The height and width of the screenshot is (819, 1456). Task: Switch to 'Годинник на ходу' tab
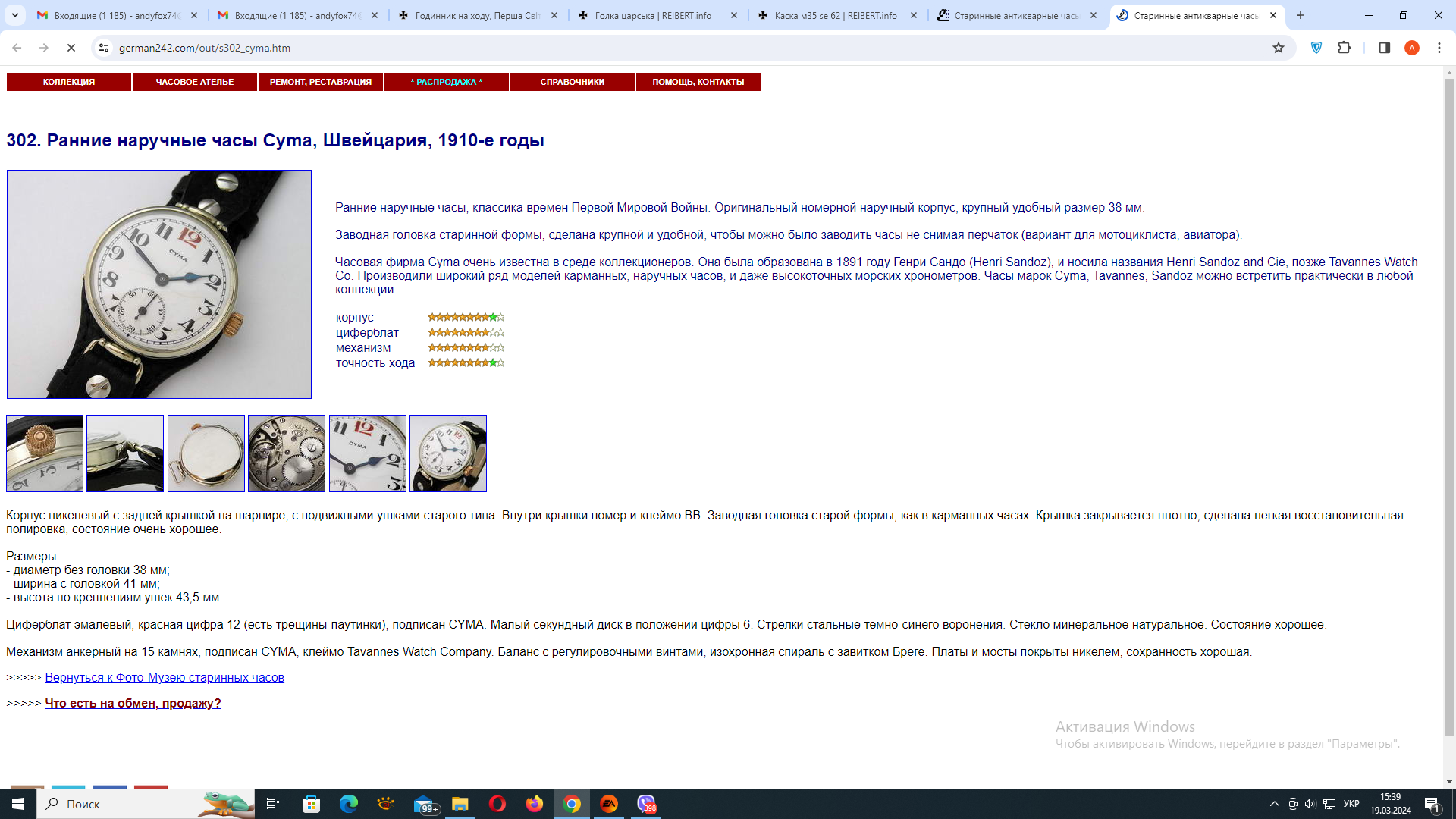point(477,15)
